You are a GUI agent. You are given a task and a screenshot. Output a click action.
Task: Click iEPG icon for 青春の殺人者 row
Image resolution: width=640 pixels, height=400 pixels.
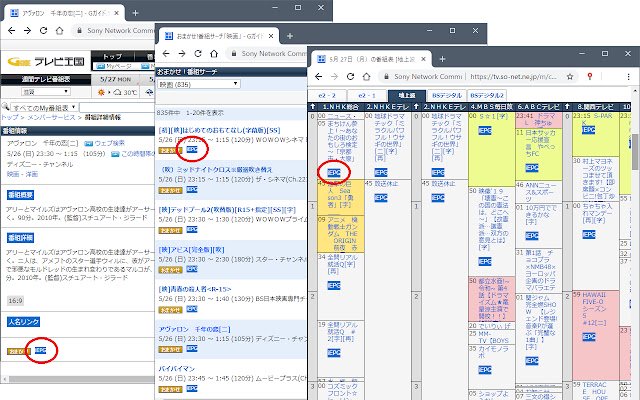pyautogui.click(x=192, y=309)
